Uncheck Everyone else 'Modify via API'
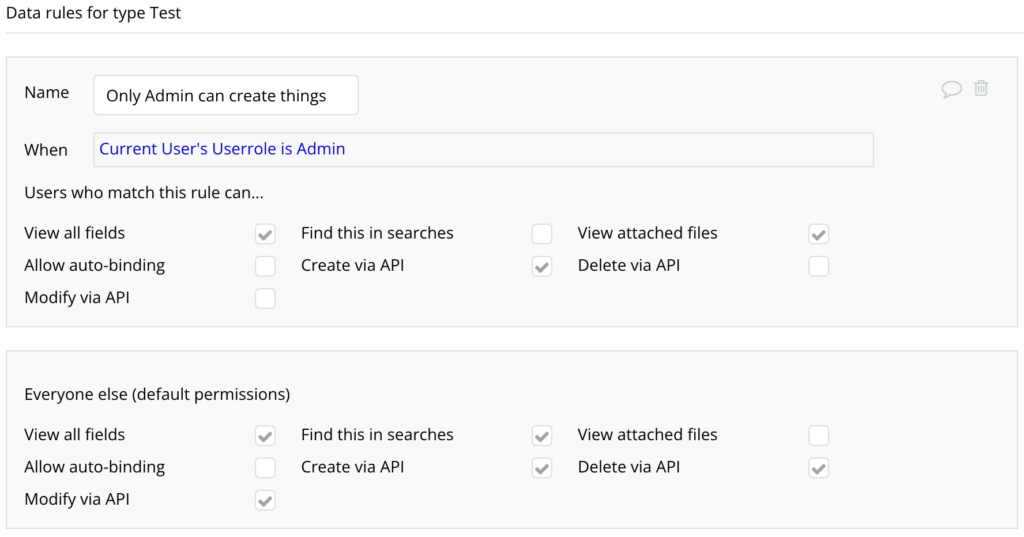Viewport: 1024px width, 537px height. coord(265,500)
